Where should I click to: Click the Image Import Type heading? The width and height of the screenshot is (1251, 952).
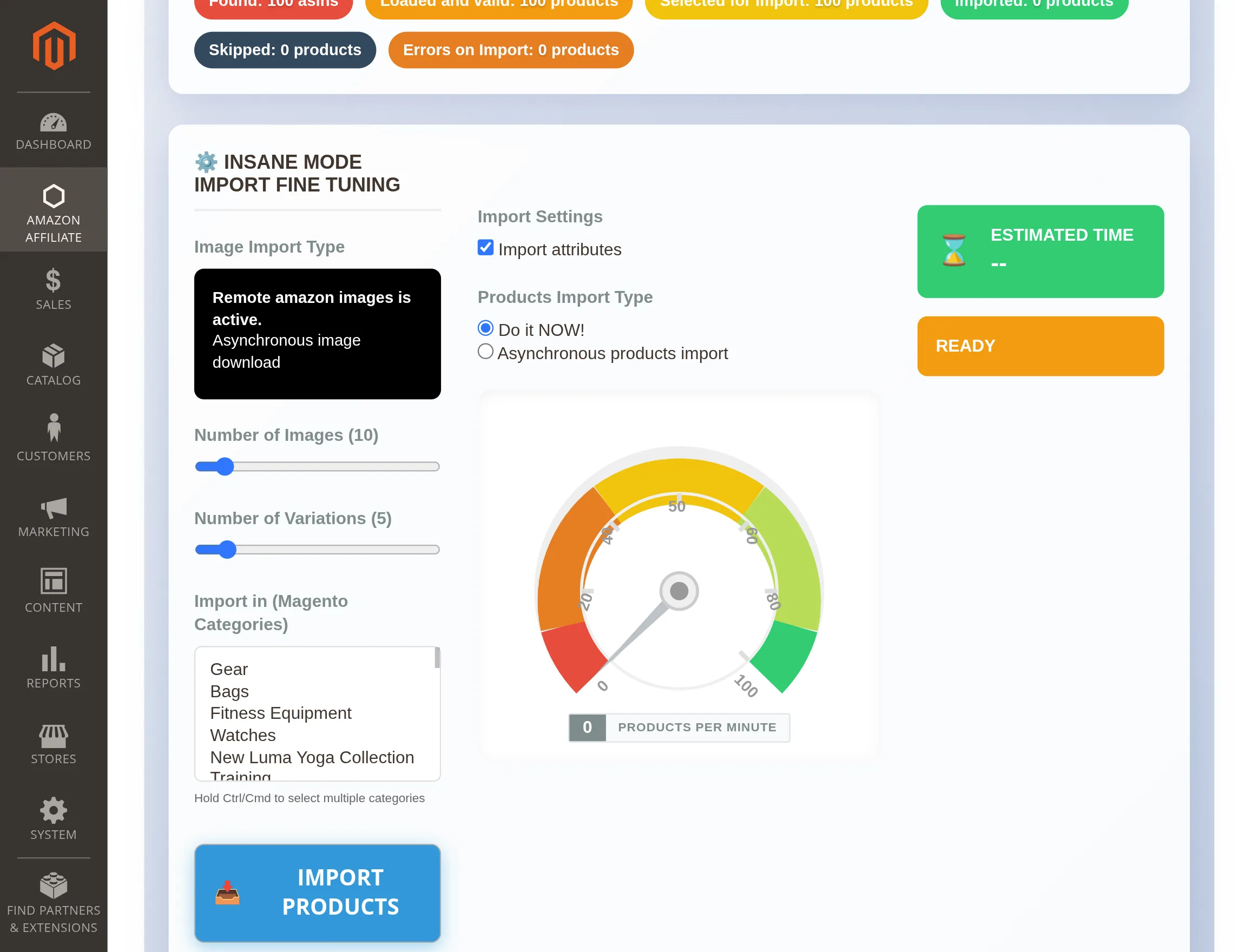pos(269,247)
